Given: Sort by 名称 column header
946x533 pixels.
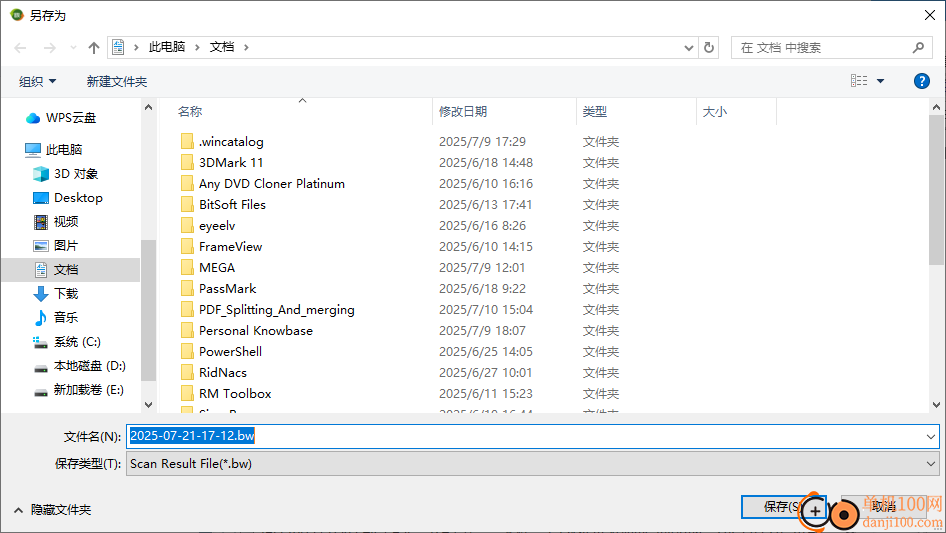Looking at the screenshot, I should click(x=190, y=112).
